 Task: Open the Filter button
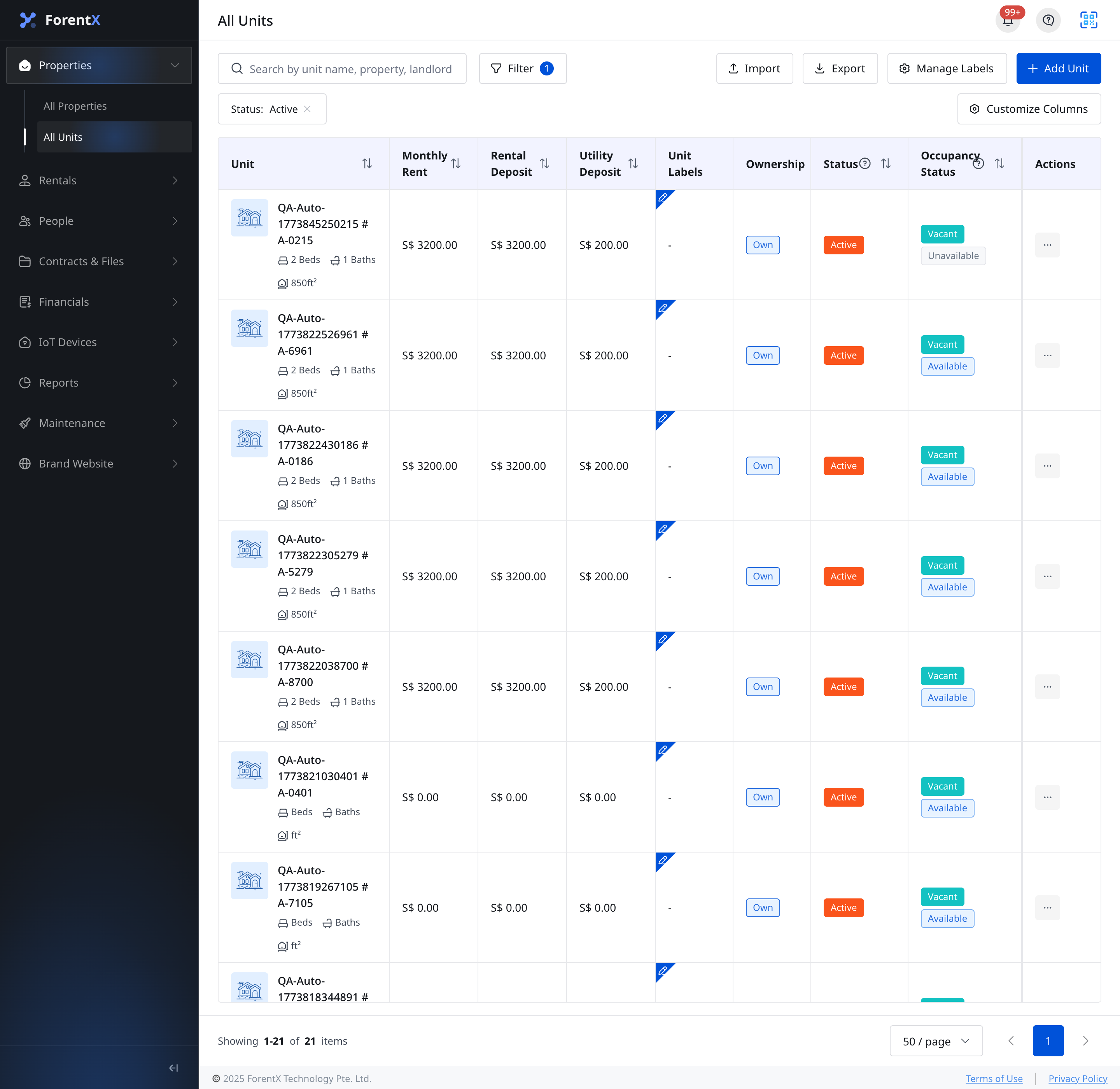pos(522,68)
